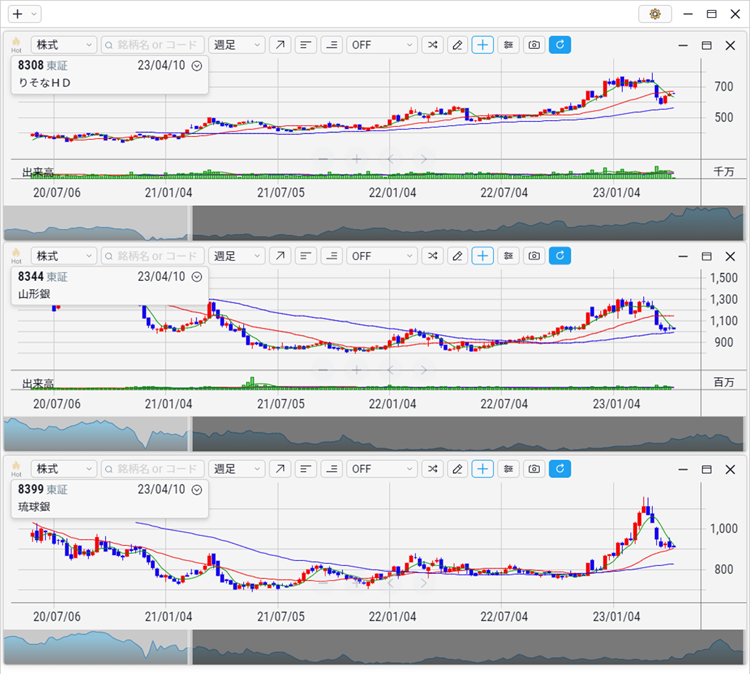The width and height of the screenshot is (750, 674).
Task: Open the OFF comparison dropdown in the 琉球銀 panel
Action: tap(382, 469)
